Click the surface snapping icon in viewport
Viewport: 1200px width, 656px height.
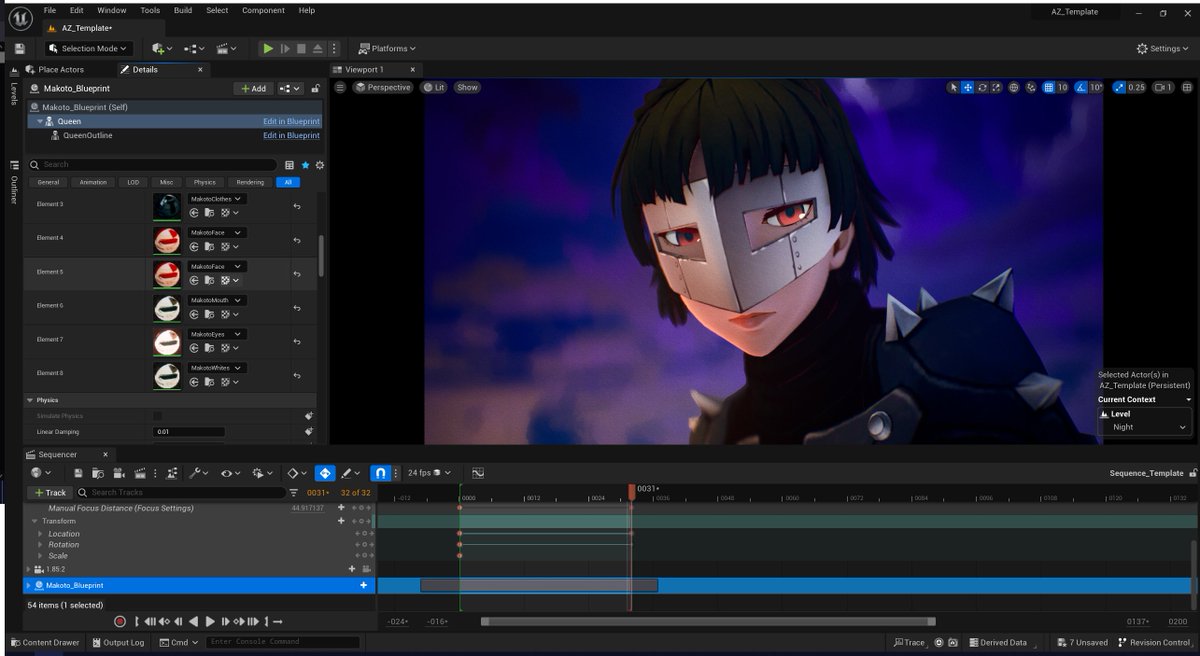point(1032,87)
